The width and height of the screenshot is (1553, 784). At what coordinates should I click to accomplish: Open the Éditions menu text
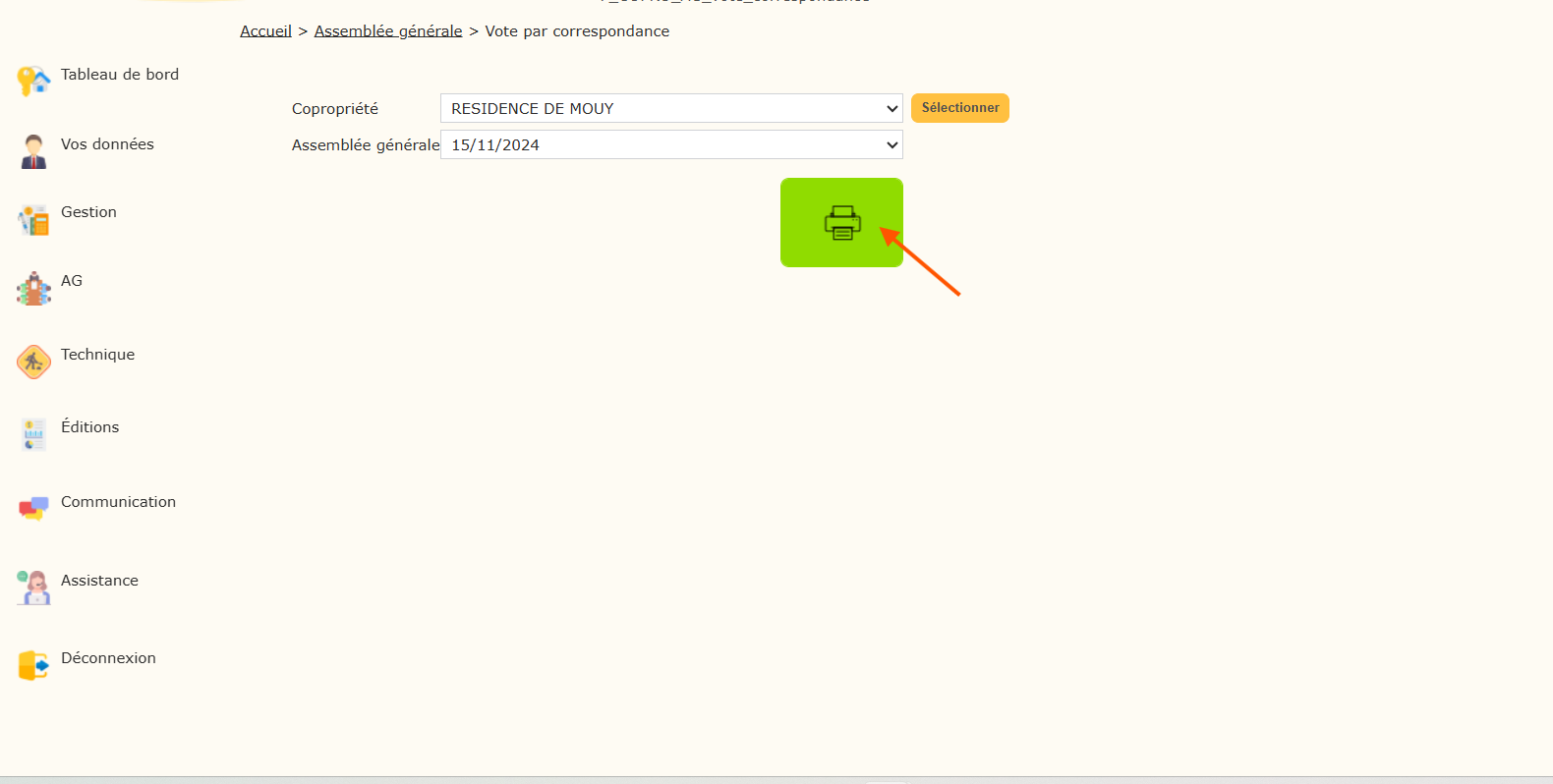pos(89,427)
